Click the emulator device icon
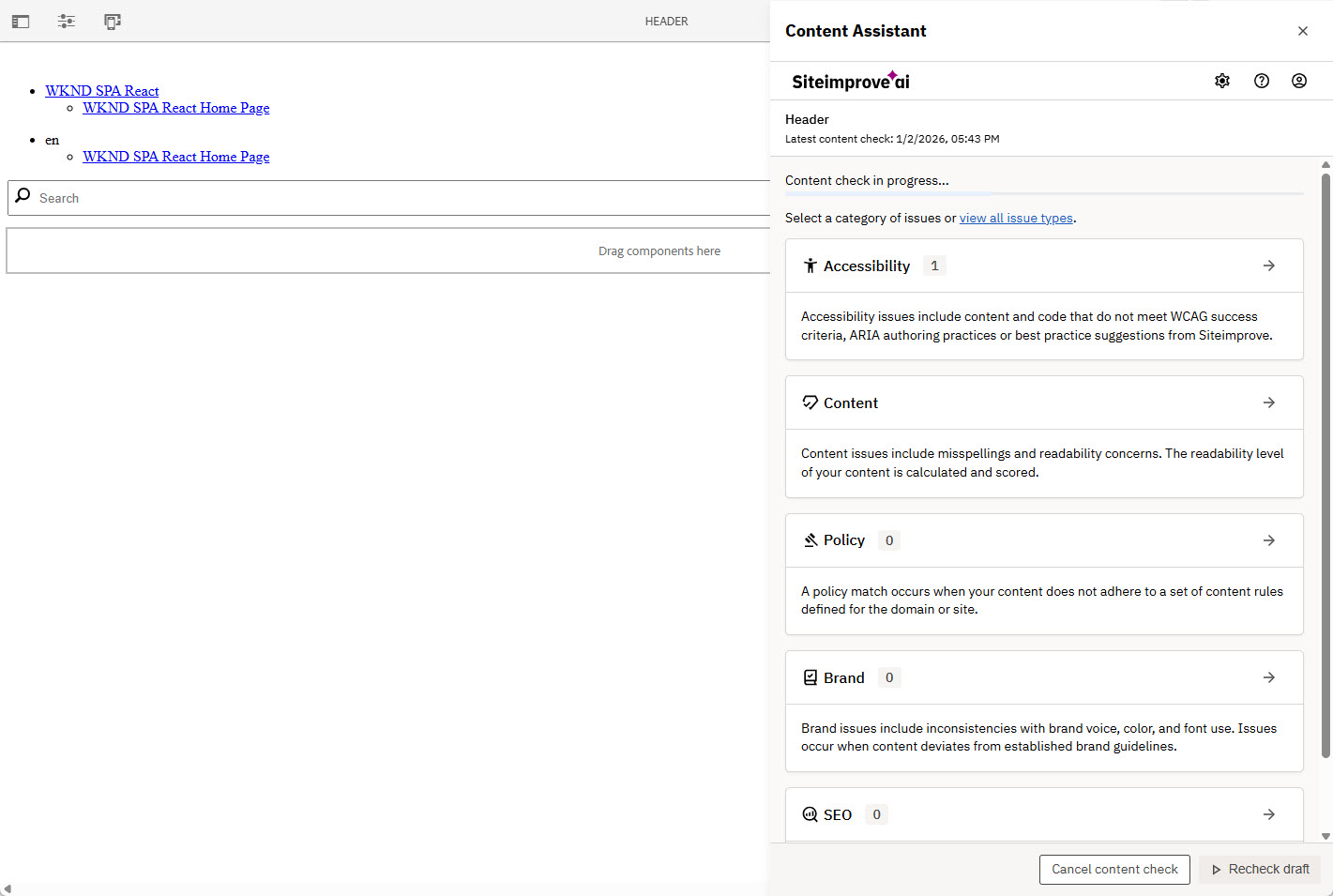This screenshot has height=896, width=1333. click(113, 22)
